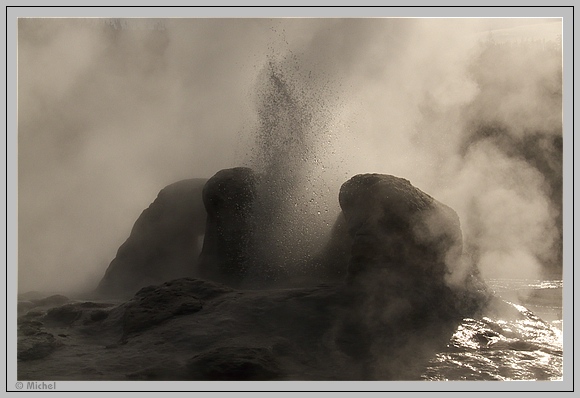This screenshot has height=398, width=580.
Task: Click the © Michel copyright watermark
Action: pos(36,386)
